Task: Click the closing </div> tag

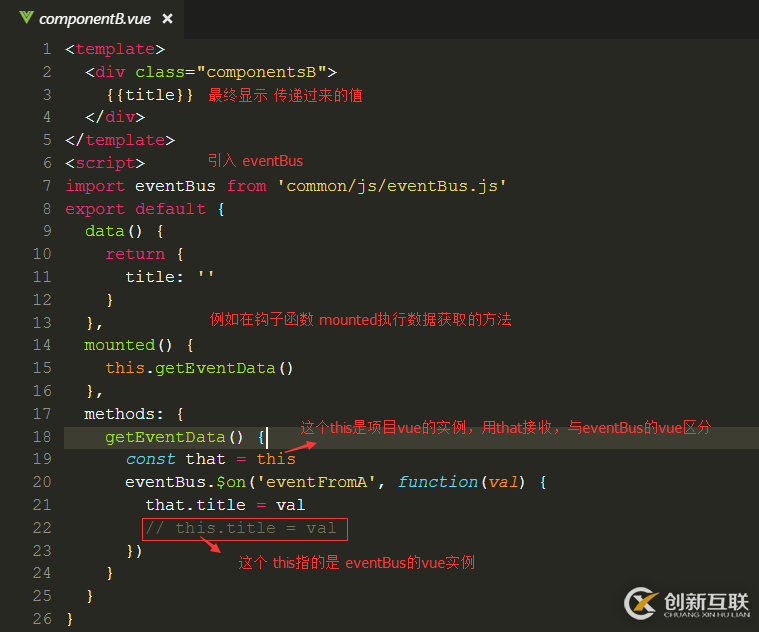Action: (115, 118)
